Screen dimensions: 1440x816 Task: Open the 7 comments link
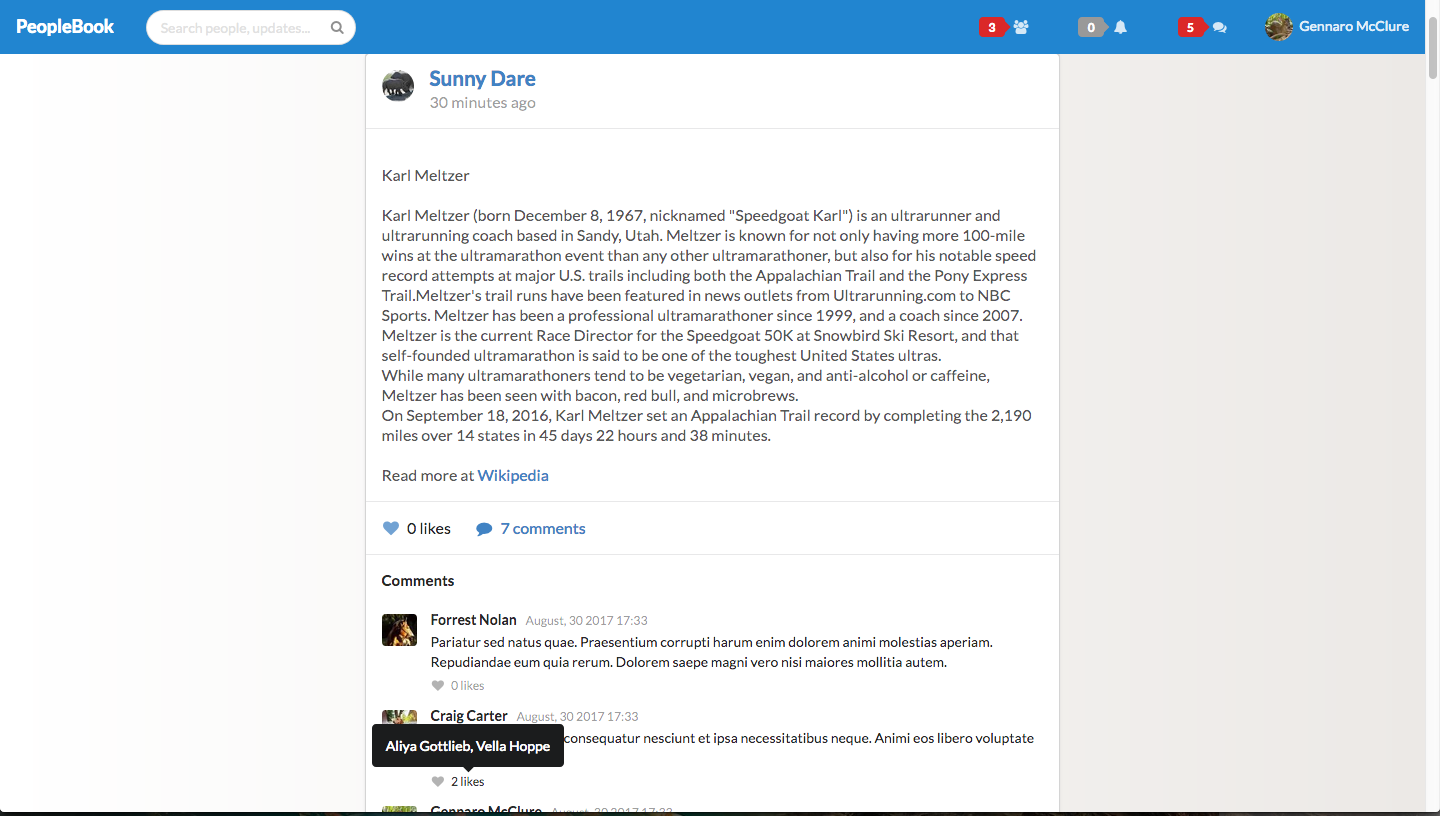tap(543, 529)
